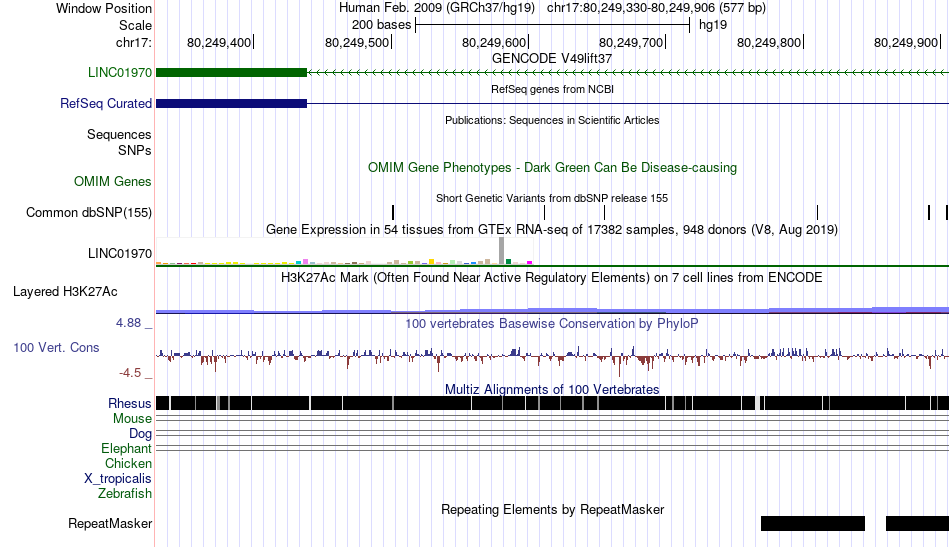Click the H3K27Ac purple signal band
The height and width of the screenshot is (547, 950).
[552, 310]
